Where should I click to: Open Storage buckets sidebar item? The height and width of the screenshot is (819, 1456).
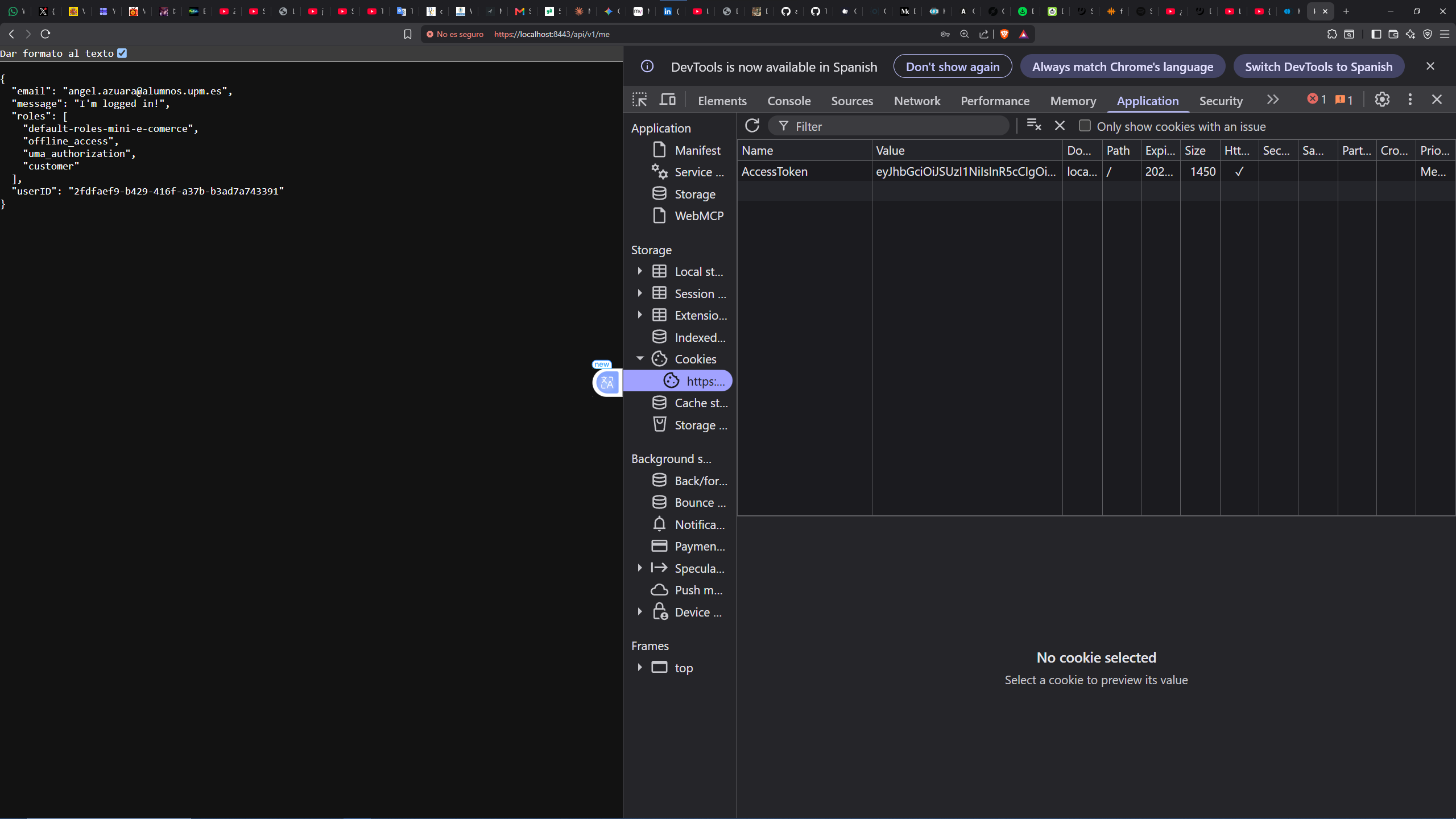(x=689, y=425)
